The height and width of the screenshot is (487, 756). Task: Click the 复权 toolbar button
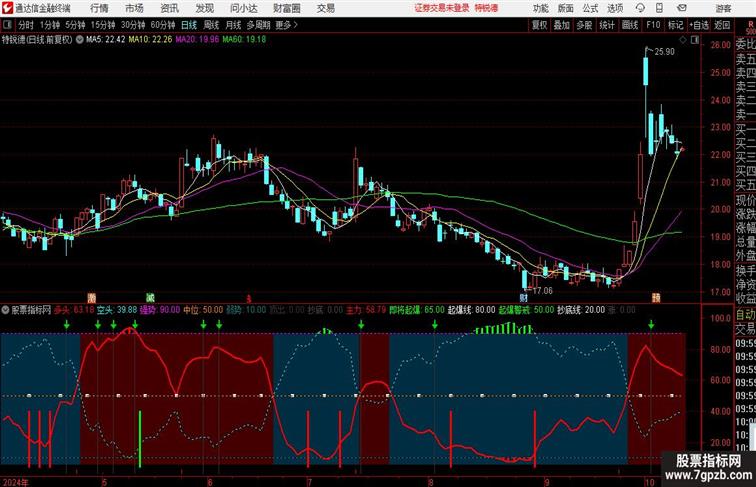pos(539,25)
